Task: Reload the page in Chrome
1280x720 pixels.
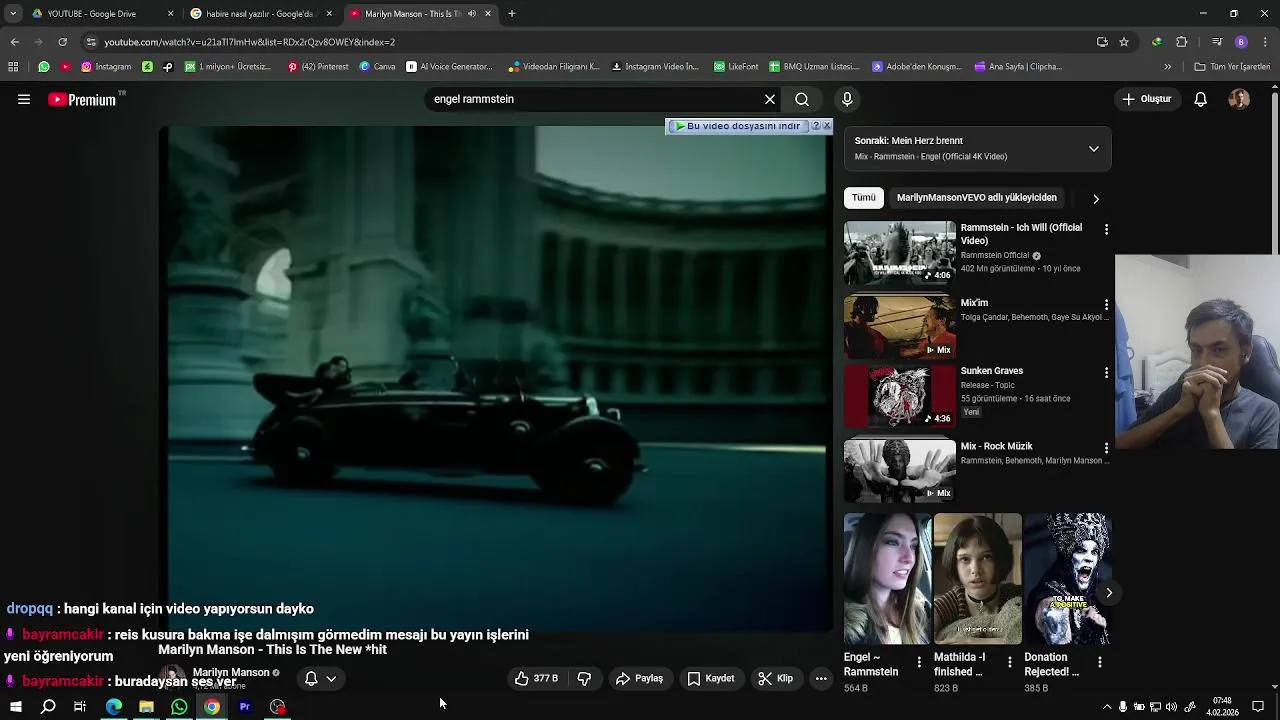Action: (x=62, y=42)
